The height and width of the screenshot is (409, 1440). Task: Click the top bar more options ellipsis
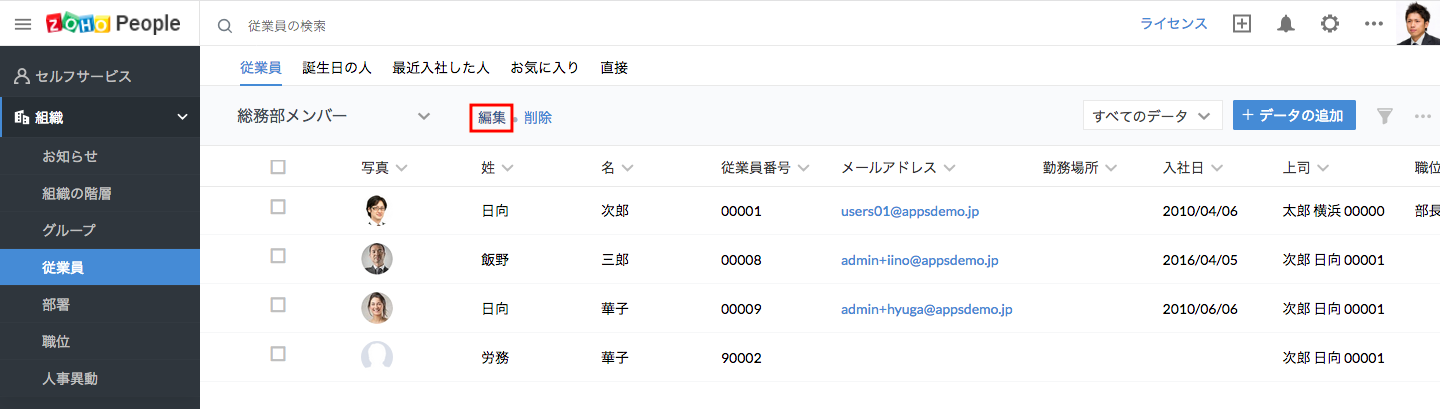point(1373,24)
